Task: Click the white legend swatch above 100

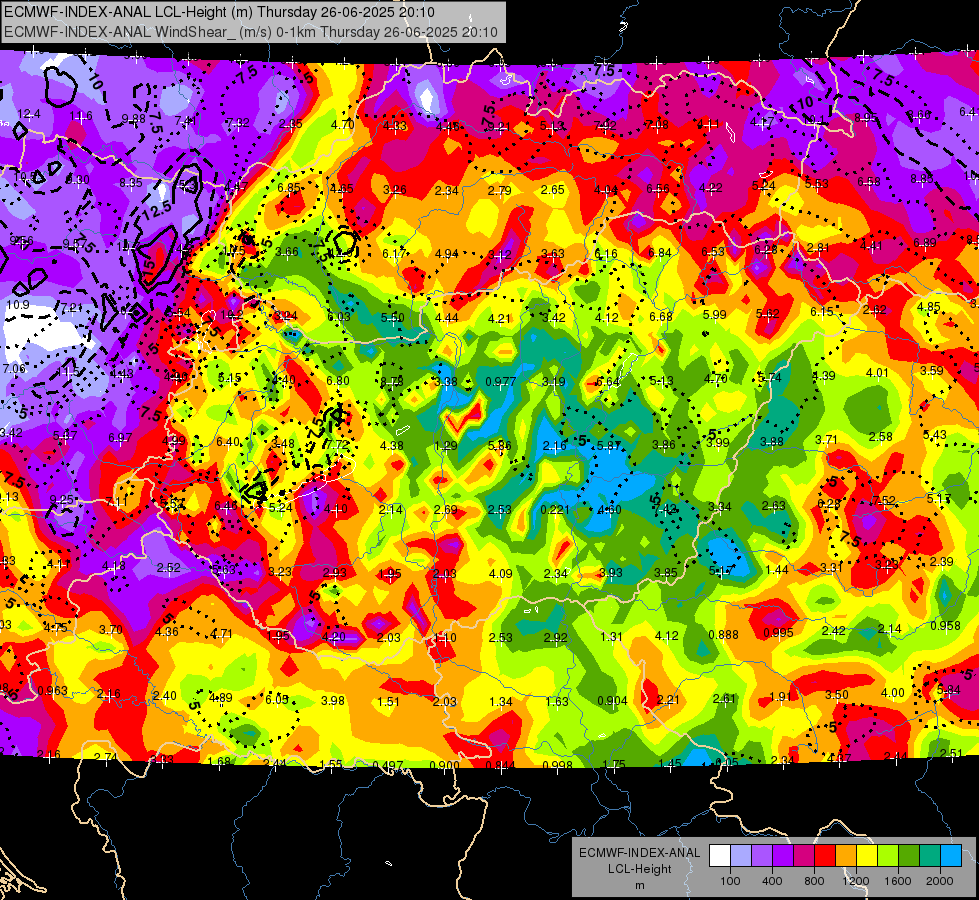Action: tap(720, 856)
